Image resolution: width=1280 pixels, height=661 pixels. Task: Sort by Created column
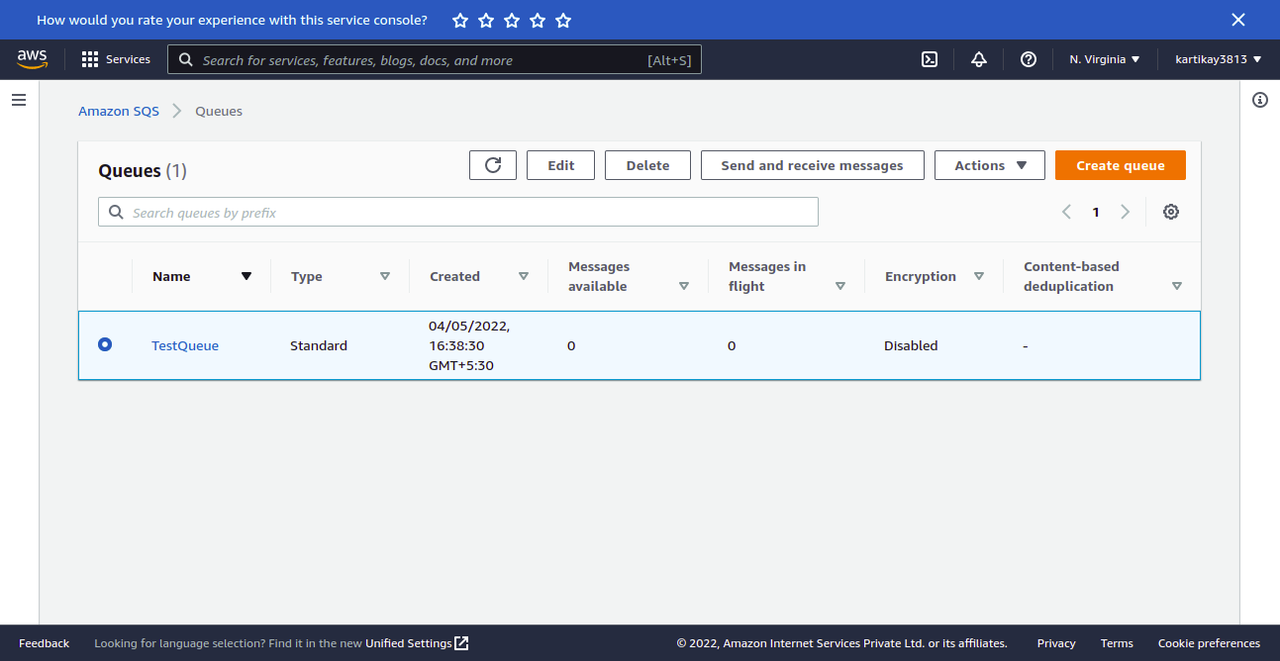point(523,277)
